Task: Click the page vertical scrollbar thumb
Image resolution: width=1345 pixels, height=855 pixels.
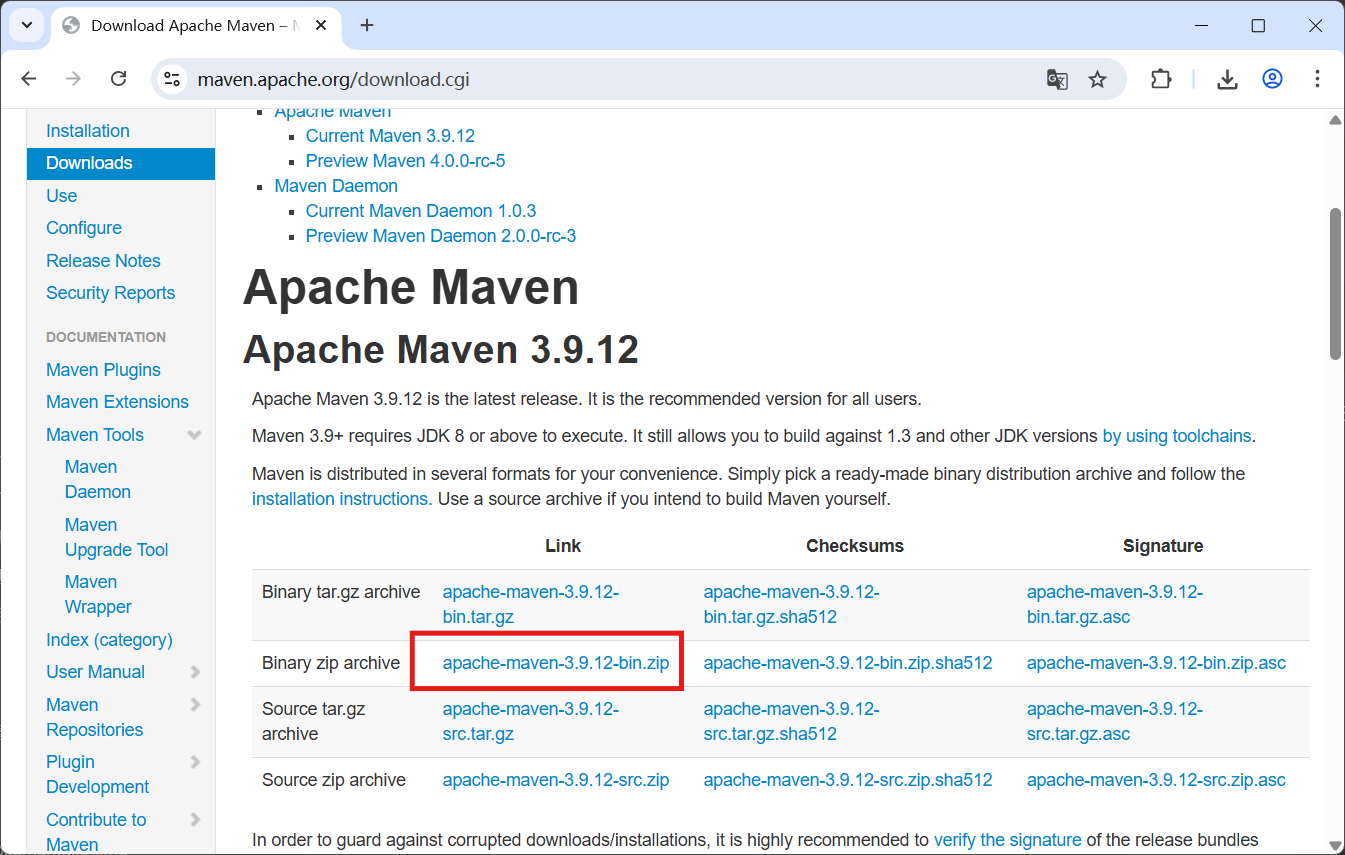Action: (1335, 283)
